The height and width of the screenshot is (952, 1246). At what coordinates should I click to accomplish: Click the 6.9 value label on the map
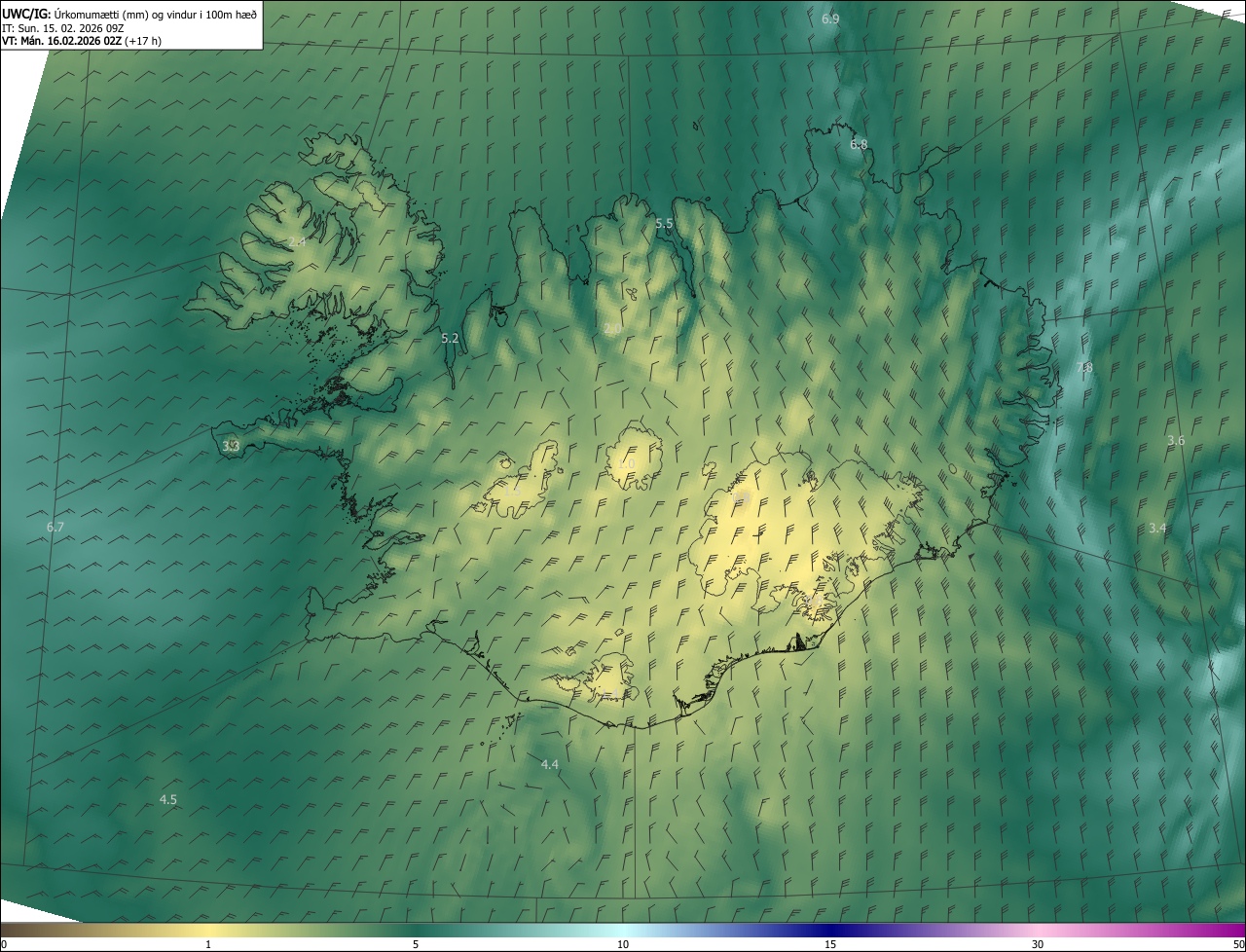point(830,19)
